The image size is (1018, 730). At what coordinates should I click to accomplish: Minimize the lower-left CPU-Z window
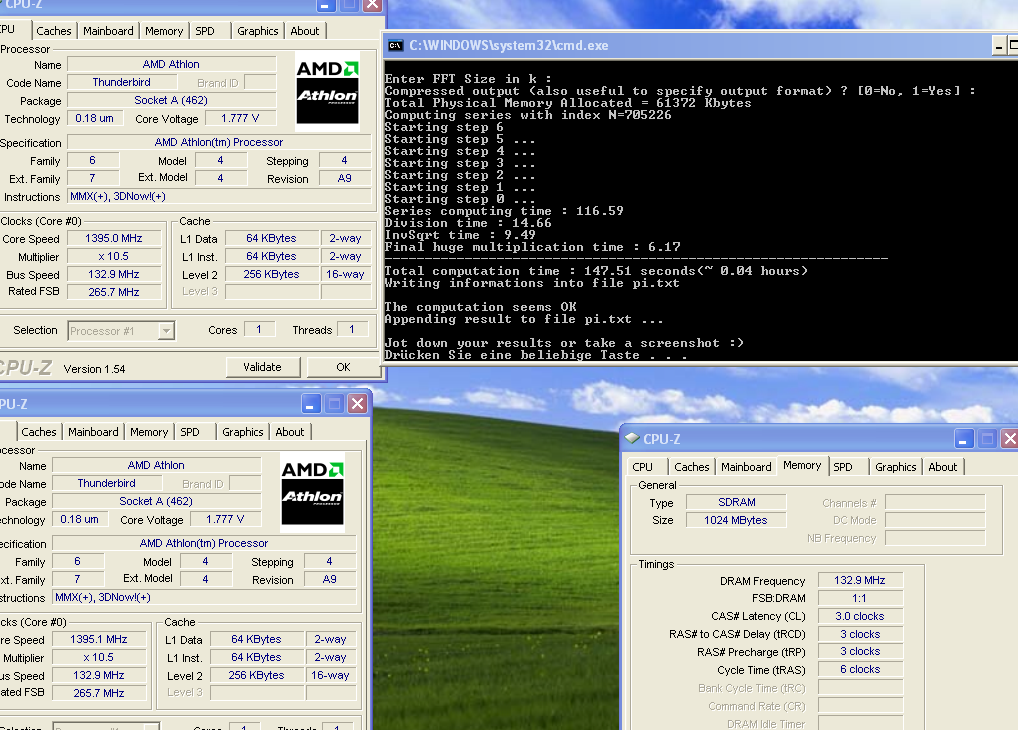tap(310, 404)
